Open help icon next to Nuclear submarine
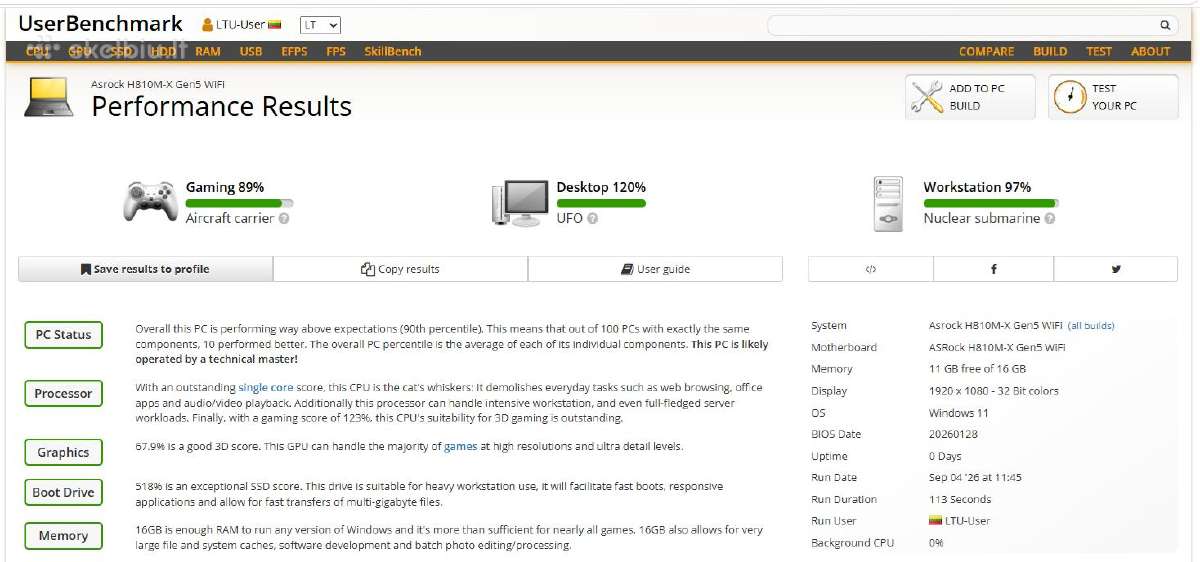Viewport: 1200px width, 562px height. coord(1050,218)
